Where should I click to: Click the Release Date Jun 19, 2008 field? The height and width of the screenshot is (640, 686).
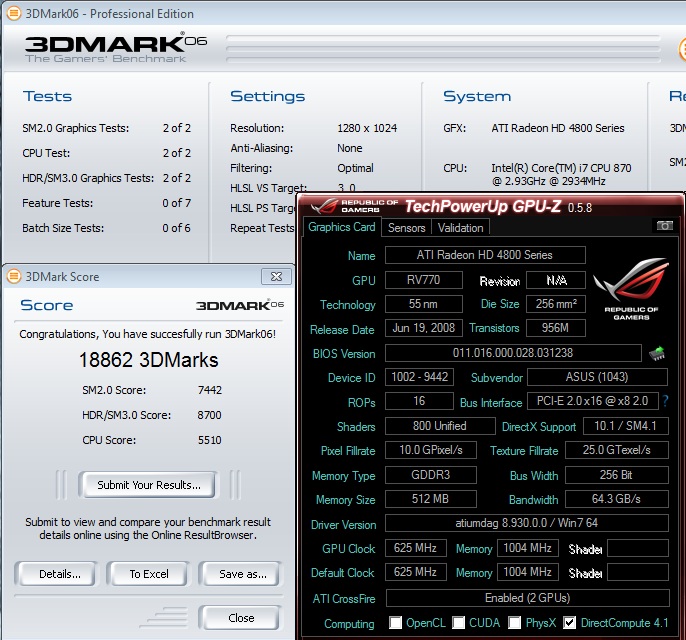(x=424, y=328)
